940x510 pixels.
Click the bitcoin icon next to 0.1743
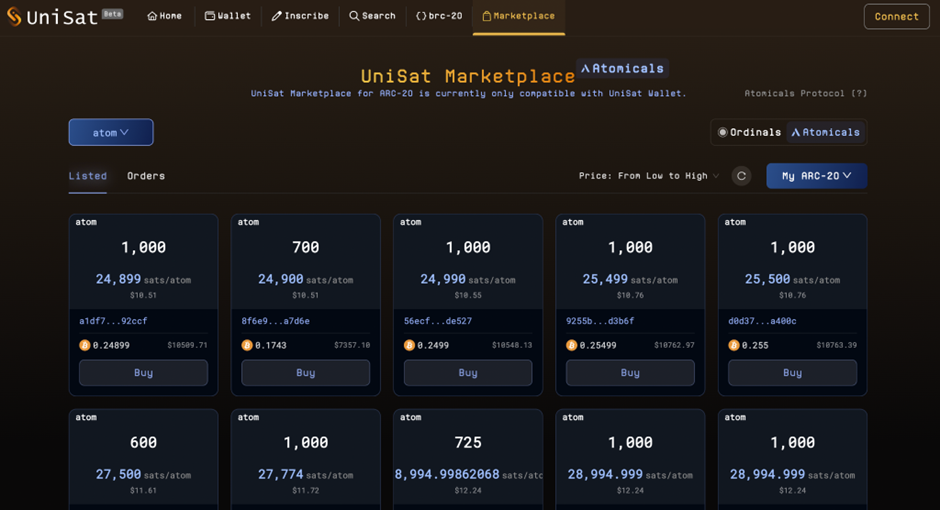pos(247,345)
